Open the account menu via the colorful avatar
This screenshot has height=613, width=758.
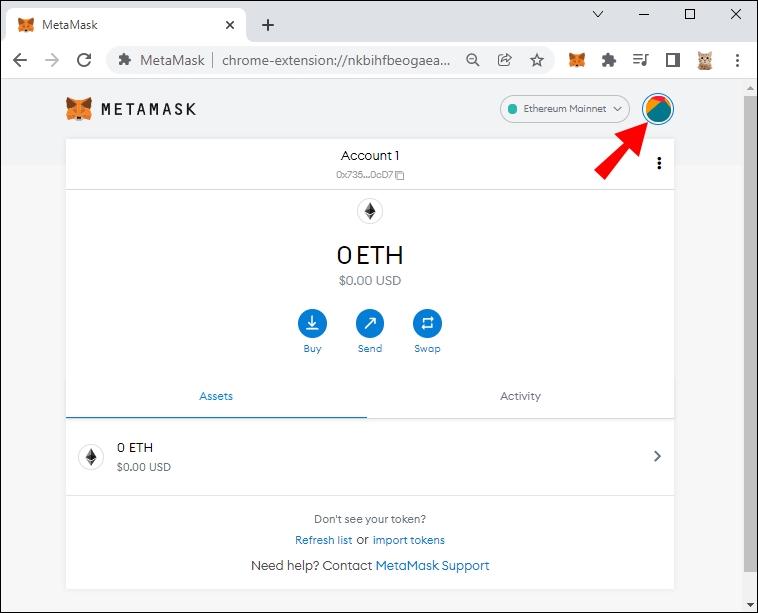tap(657, 109)
